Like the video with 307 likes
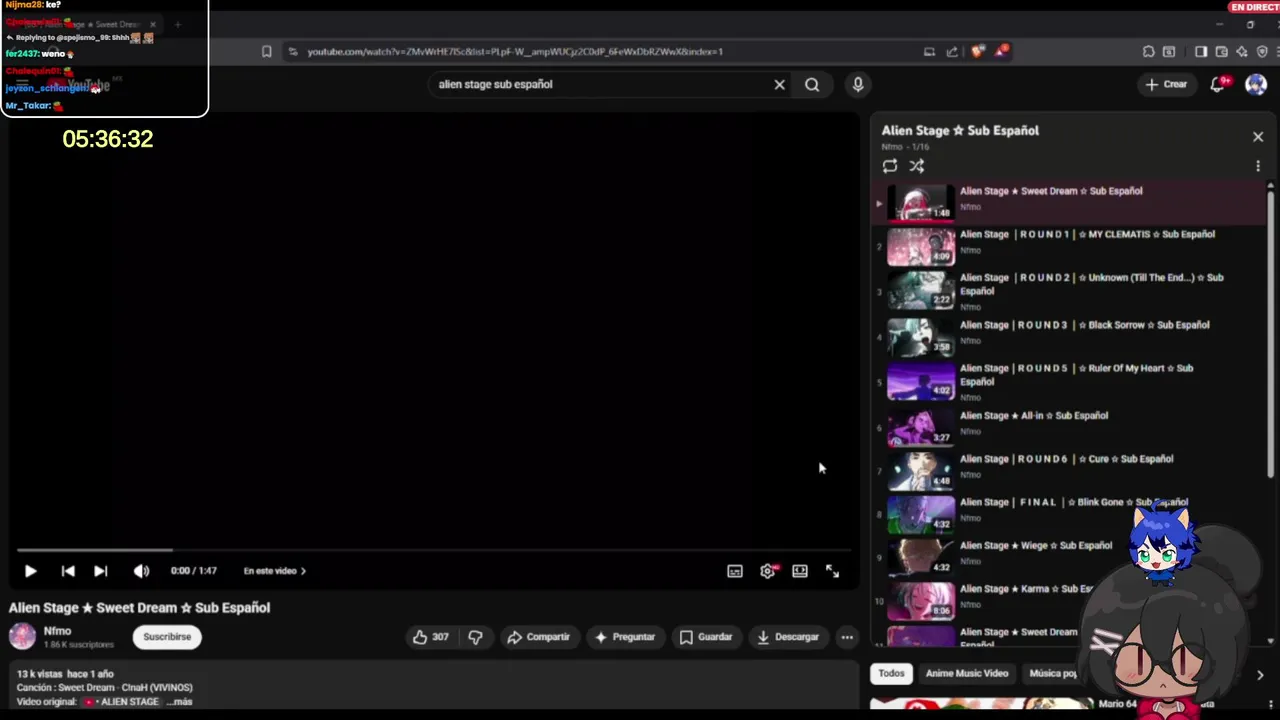 coord(430,637)
